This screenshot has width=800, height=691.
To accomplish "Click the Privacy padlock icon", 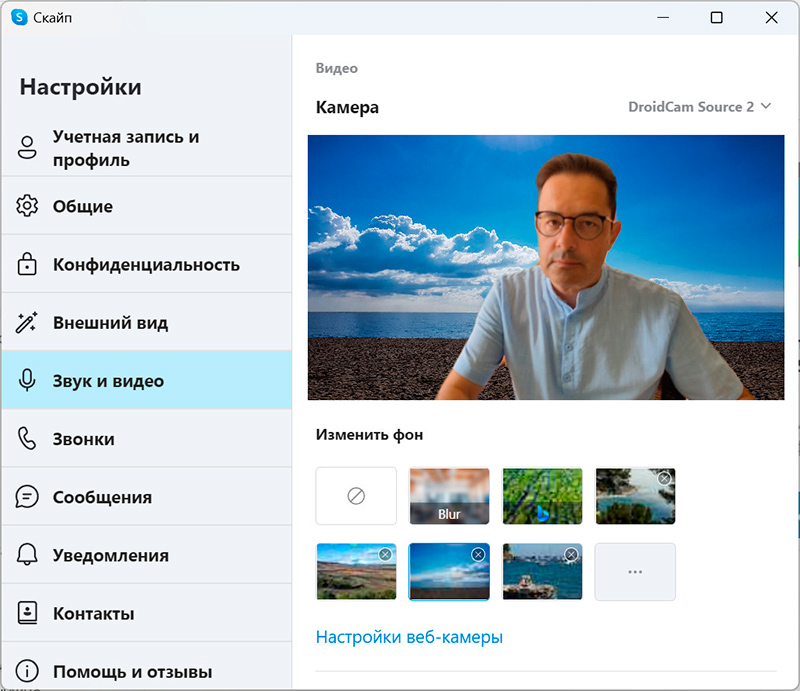I will [27, 265].
